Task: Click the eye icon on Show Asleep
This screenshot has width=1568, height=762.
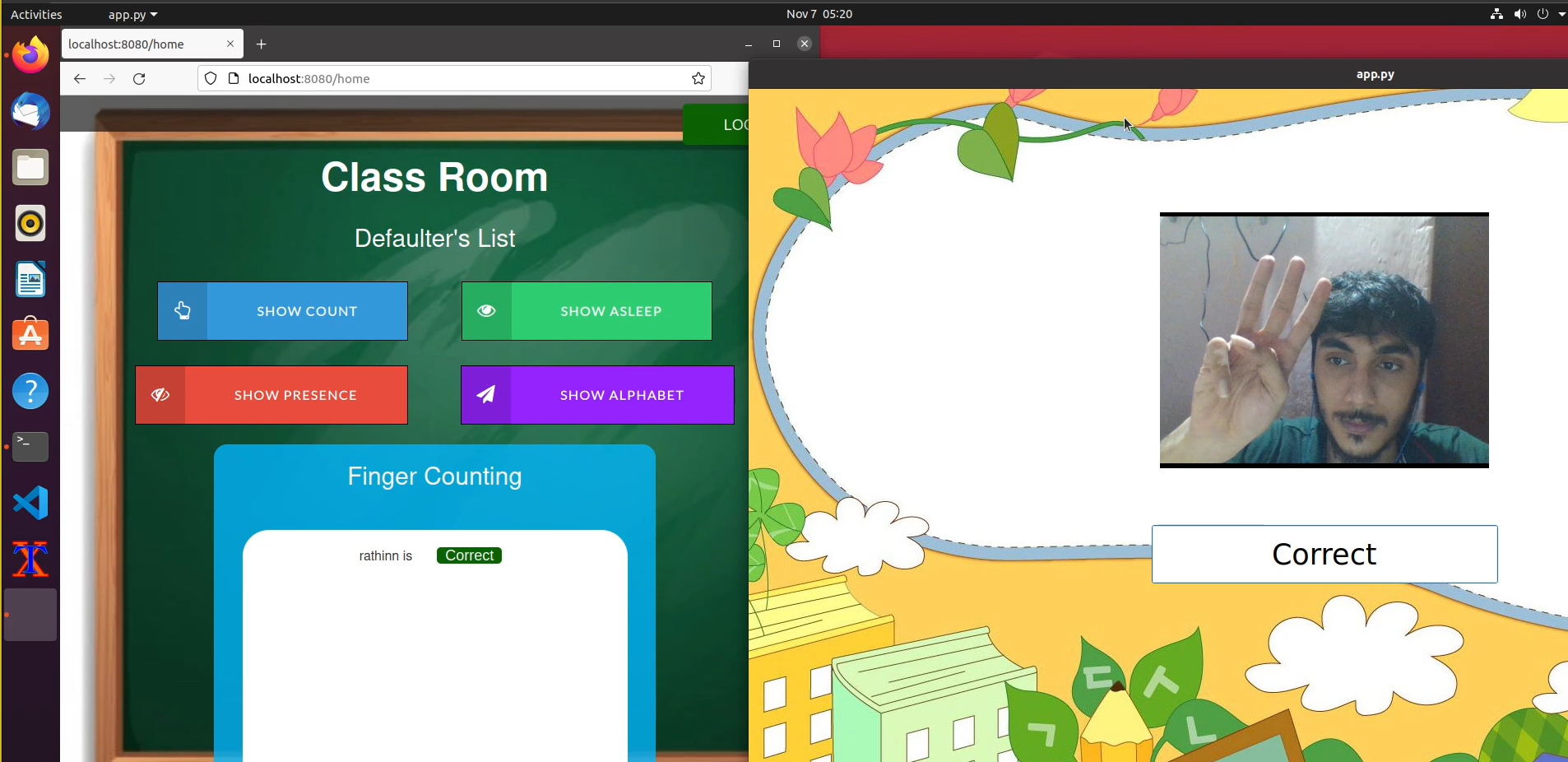Action: coord(486,311)
